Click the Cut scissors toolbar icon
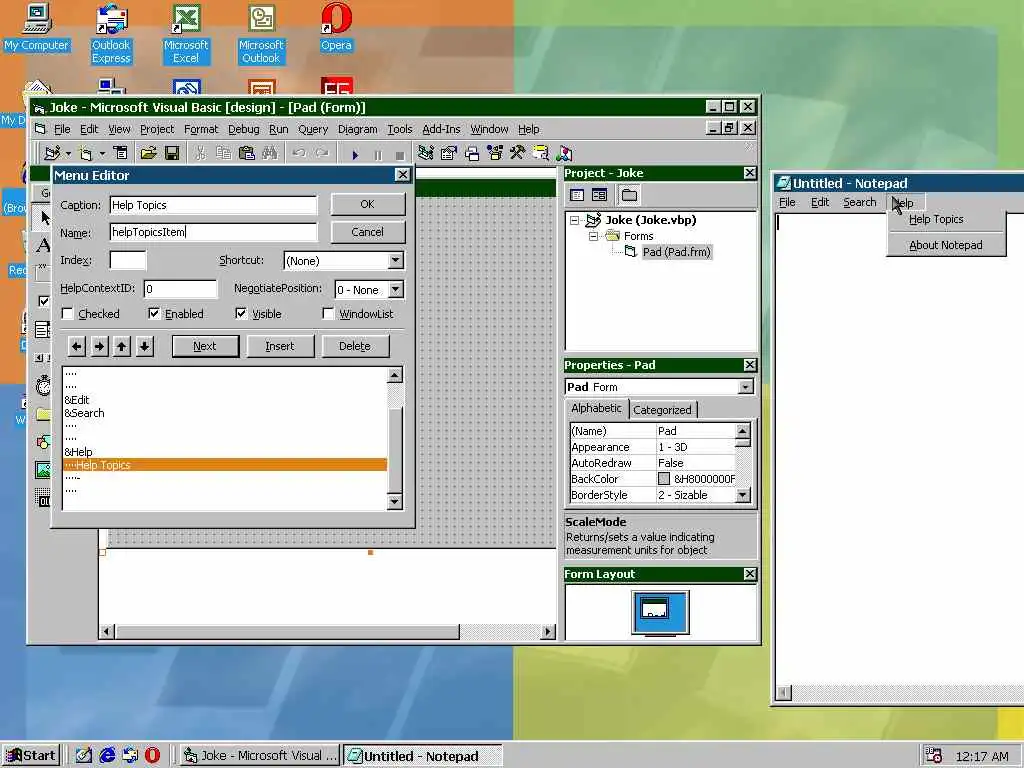 200,153
